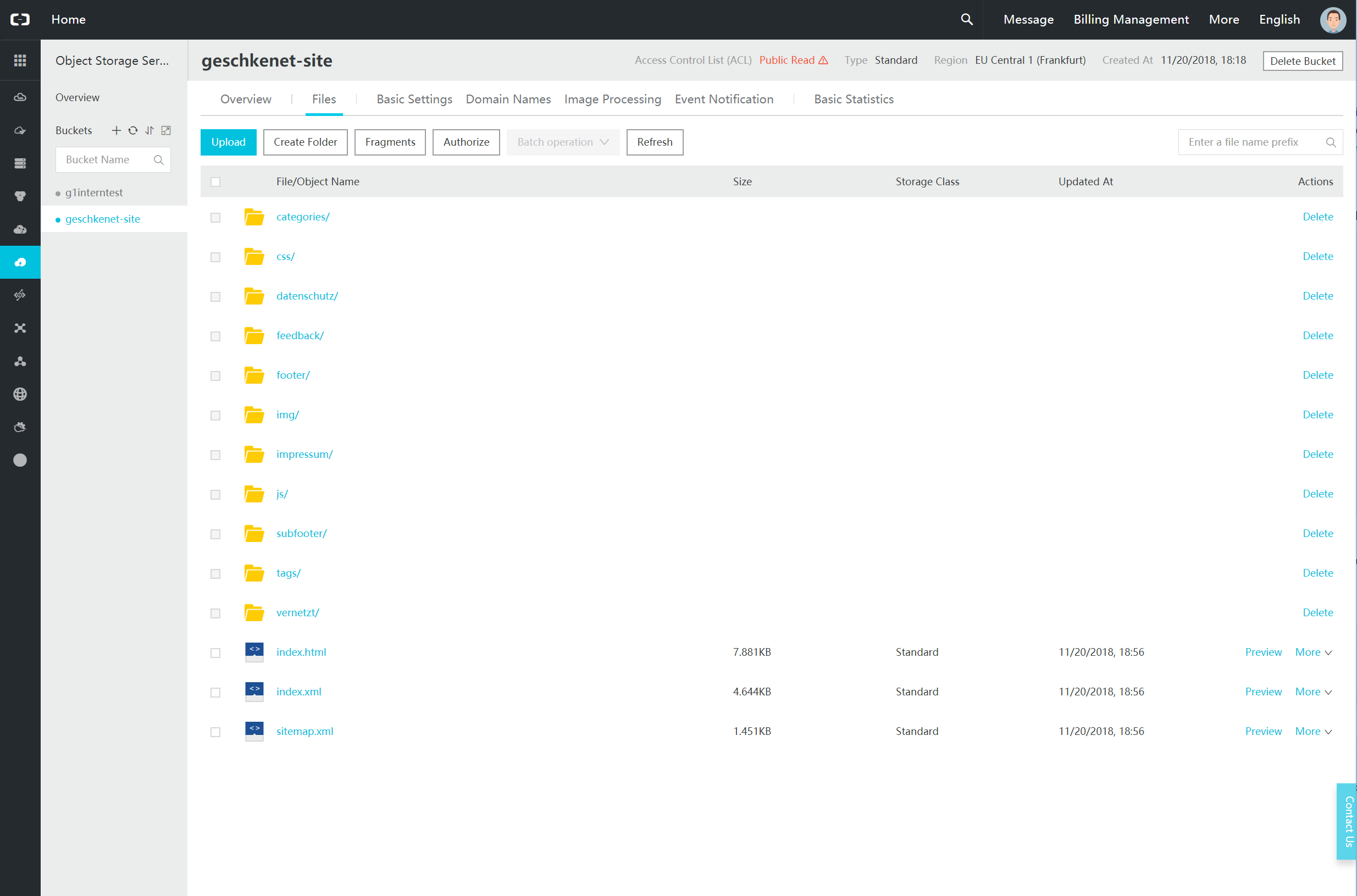Focus the Bucket Name search field

(113, 160)
